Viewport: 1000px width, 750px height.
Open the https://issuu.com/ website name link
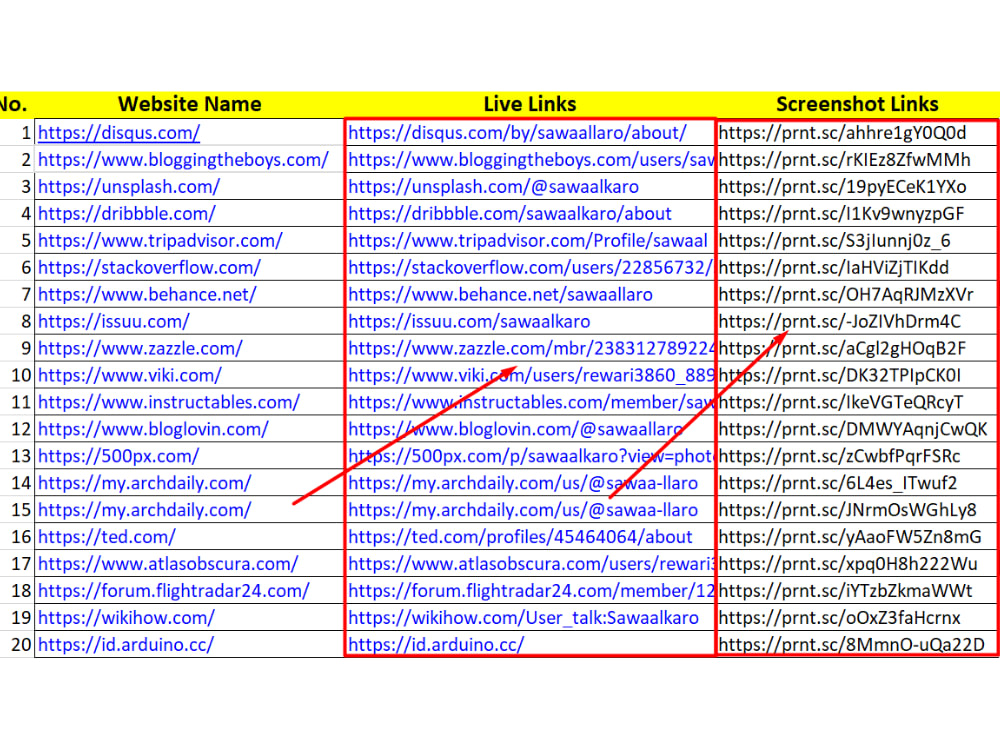(x=114, y=321)
